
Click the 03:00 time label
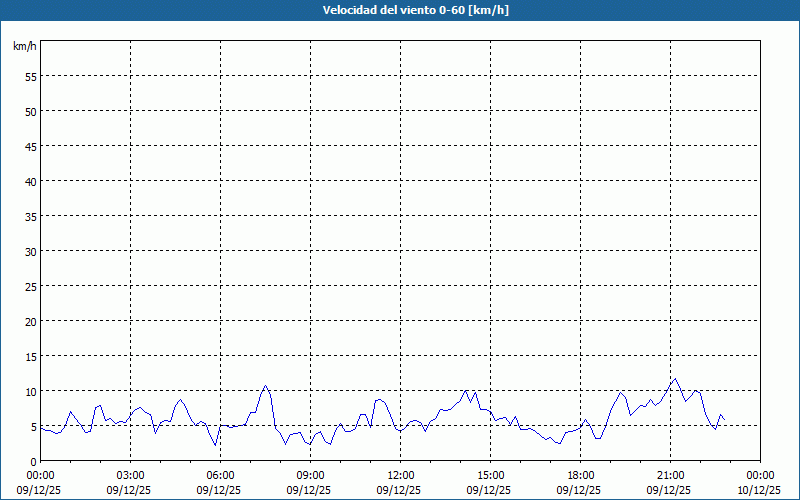[x=130, y=475]
